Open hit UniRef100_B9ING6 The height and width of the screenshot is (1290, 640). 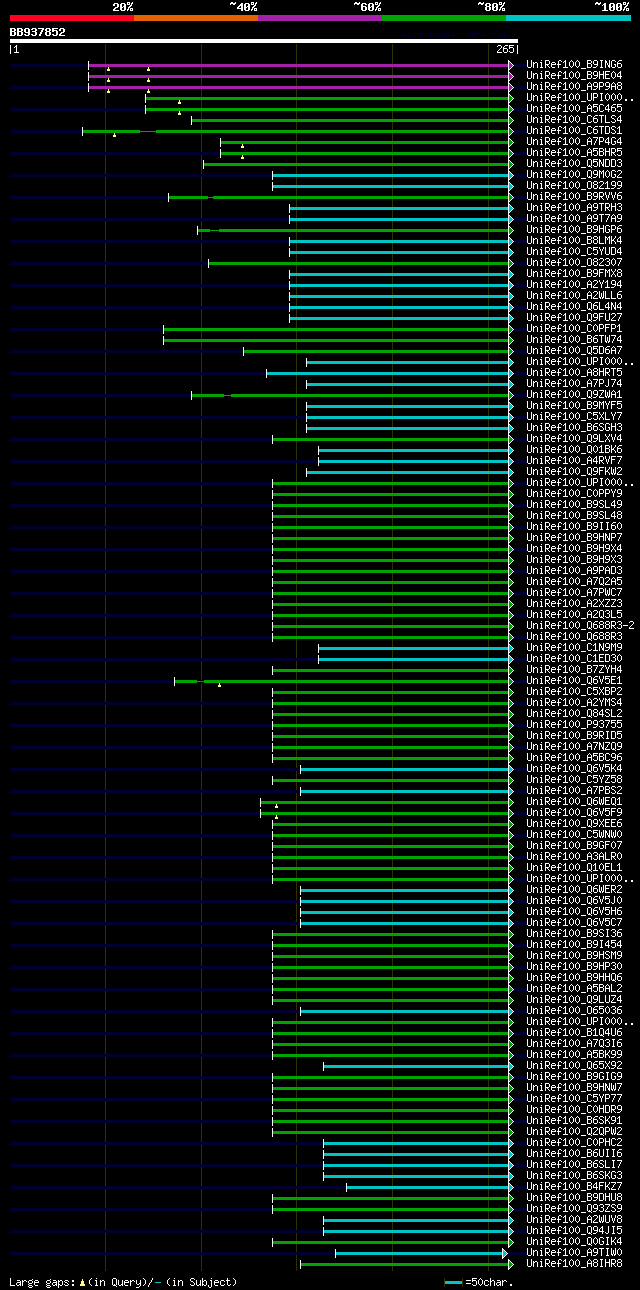[574, 65]
